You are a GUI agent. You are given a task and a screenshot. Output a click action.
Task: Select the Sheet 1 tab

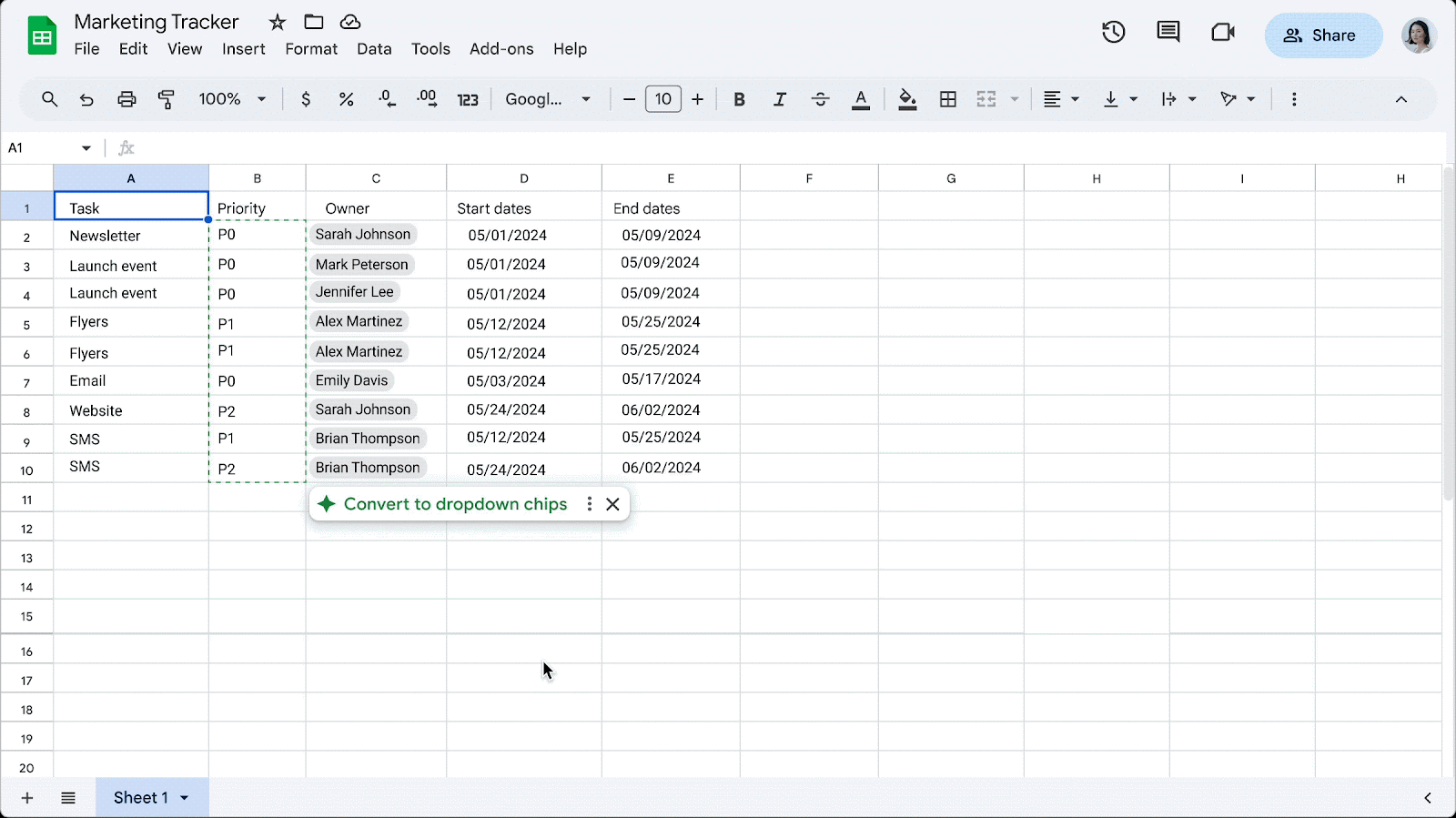152,798
